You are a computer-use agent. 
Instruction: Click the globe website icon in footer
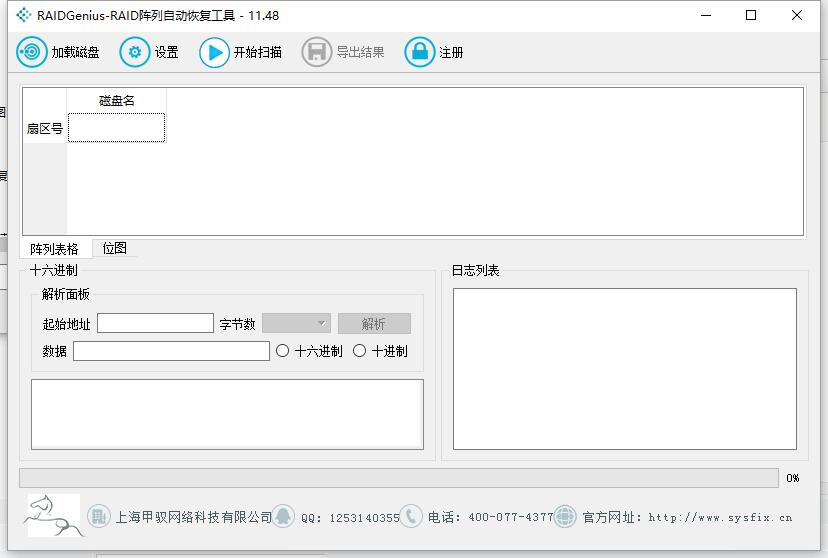coord(566,516)
